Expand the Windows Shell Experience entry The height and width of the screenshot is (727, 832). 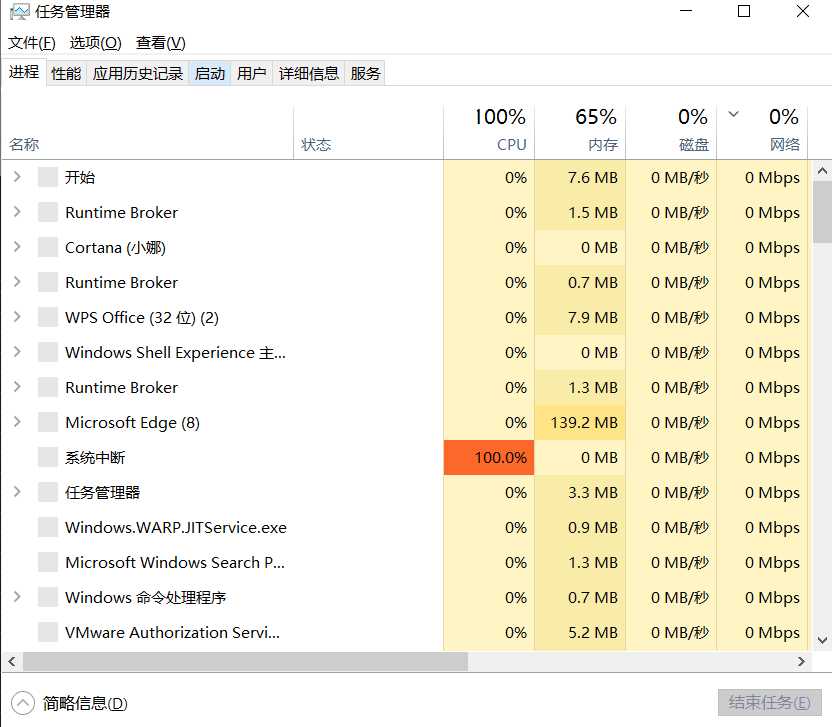17,353
